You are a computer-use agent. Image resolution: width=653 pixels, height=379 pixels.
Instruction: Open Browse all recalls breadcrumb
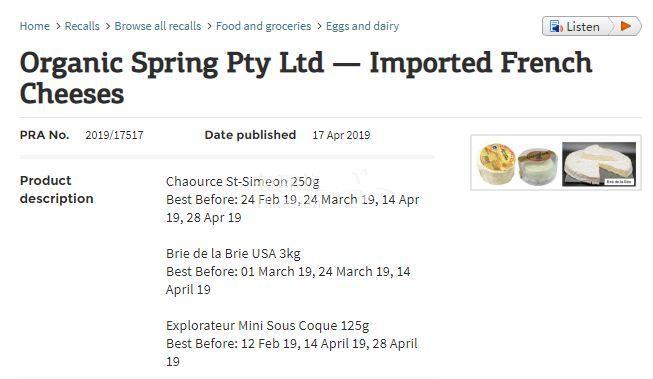(x=158, y=26)
